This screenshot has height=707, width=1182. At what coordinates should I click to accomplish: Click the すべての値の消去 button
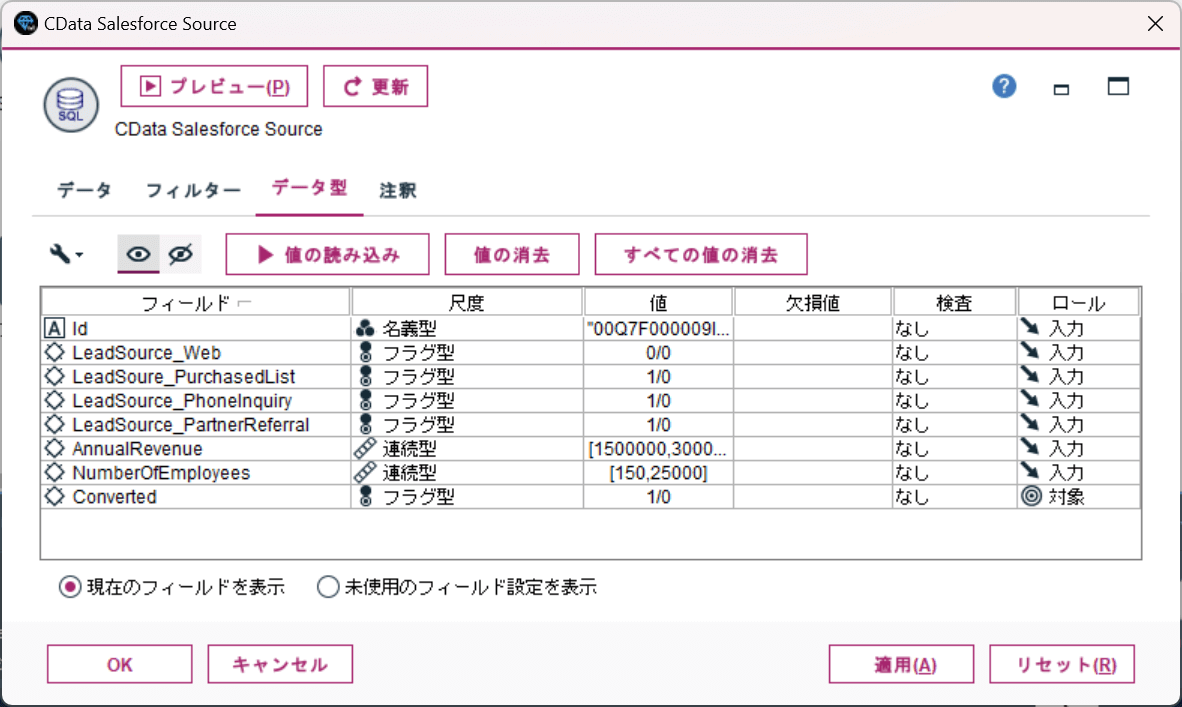(x=701, y=255)
